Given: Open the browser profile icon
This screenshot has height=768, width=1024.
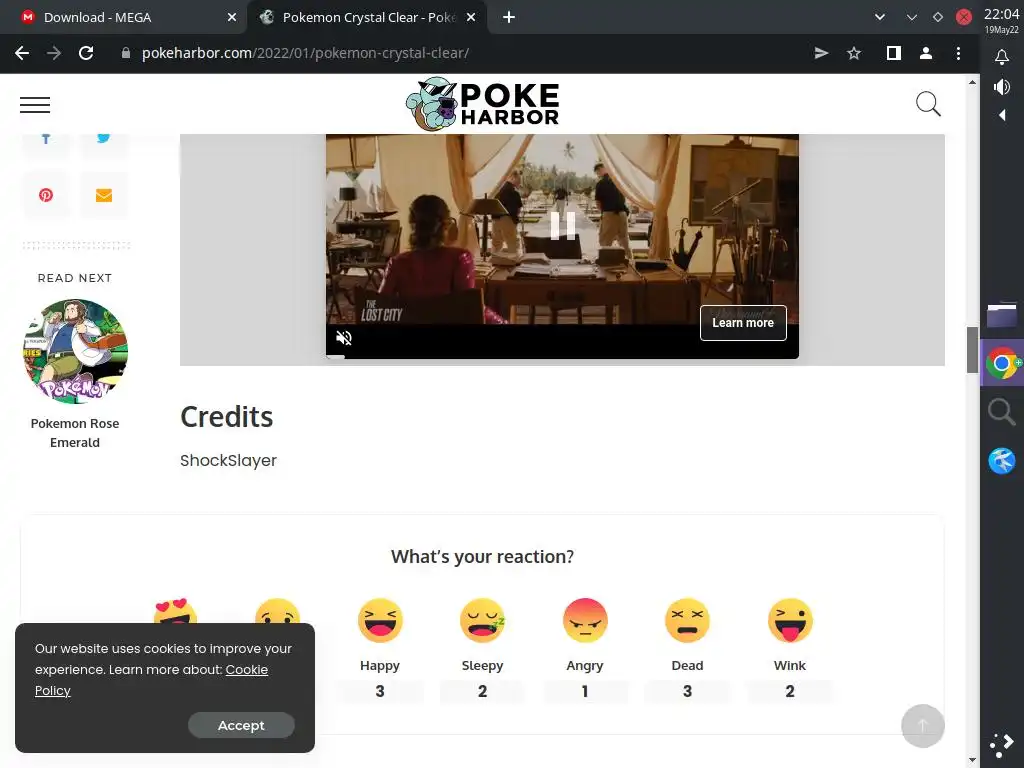Looking at the screenshot, I should coord(925,53).
